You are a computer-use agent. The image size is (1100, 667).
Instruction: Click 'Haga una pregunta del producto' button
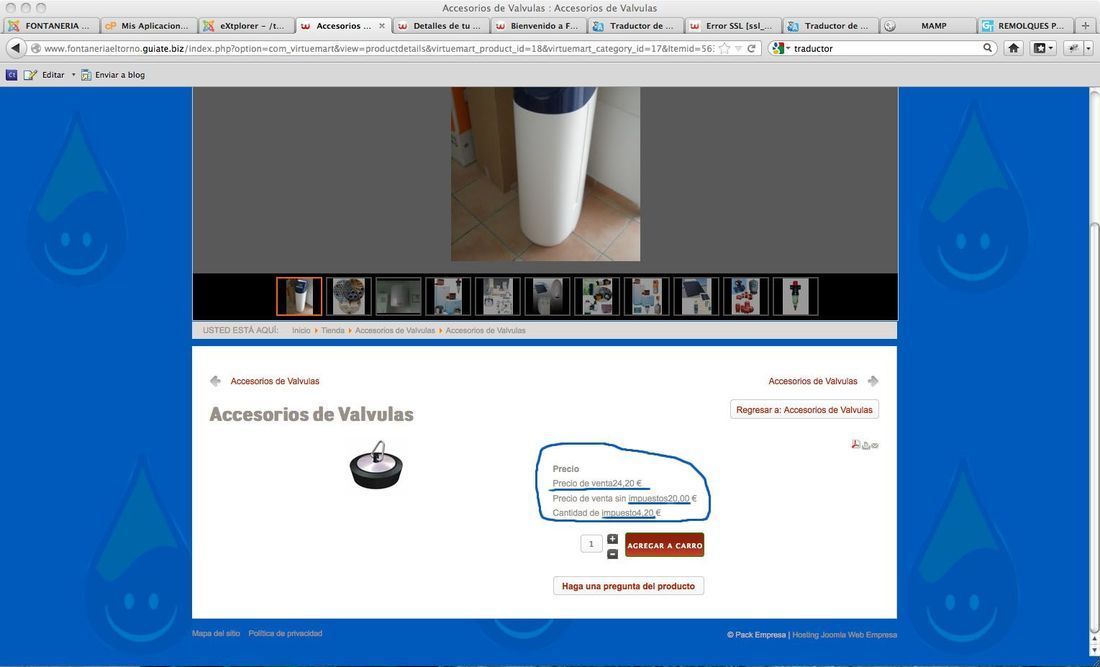click(x=628, y=586)
